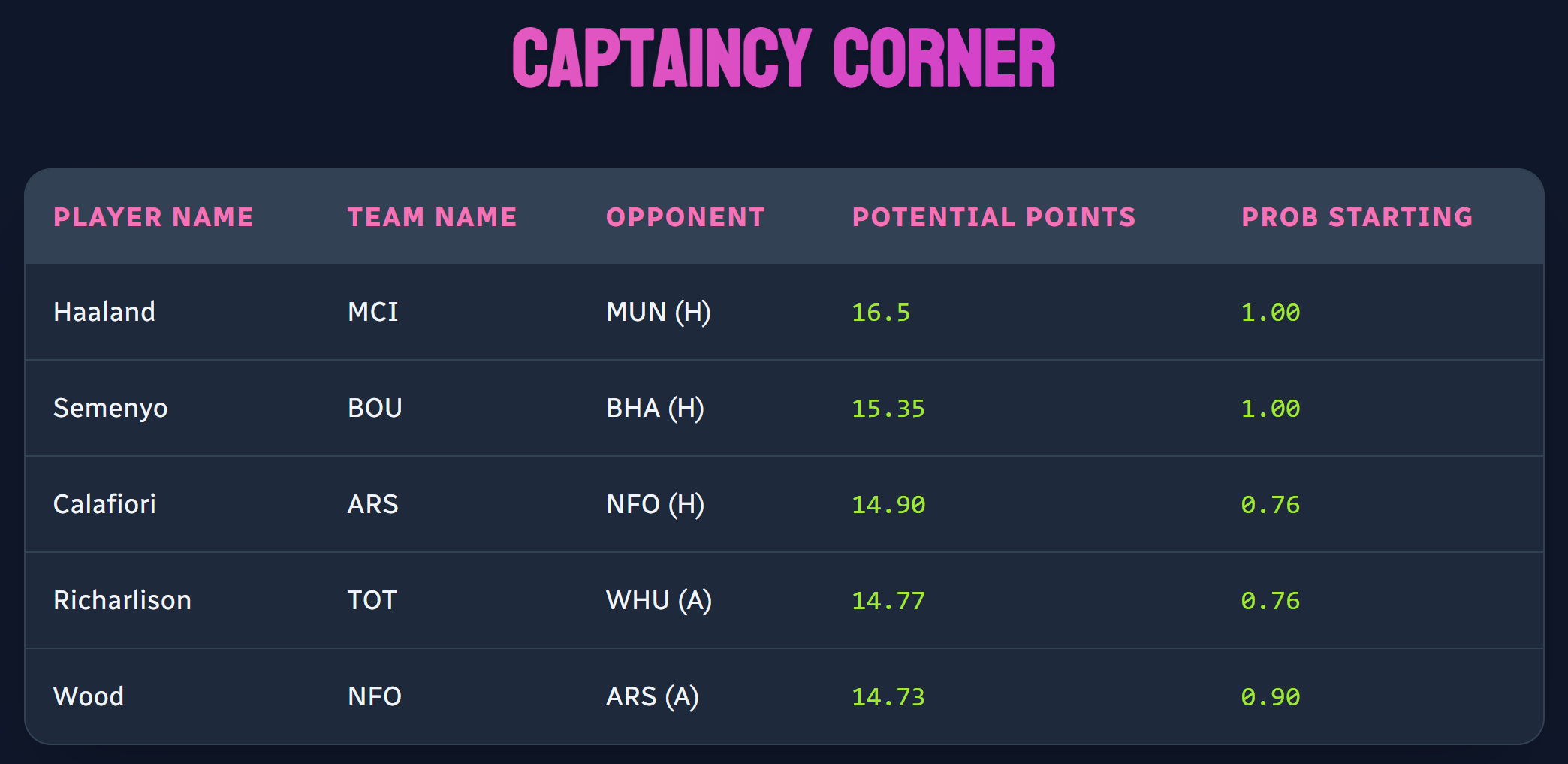The height and width of the screenshot is (764, 1568).
Task: Select Calafiori's 14.90 points value
Action: click(x=888, y=505)
